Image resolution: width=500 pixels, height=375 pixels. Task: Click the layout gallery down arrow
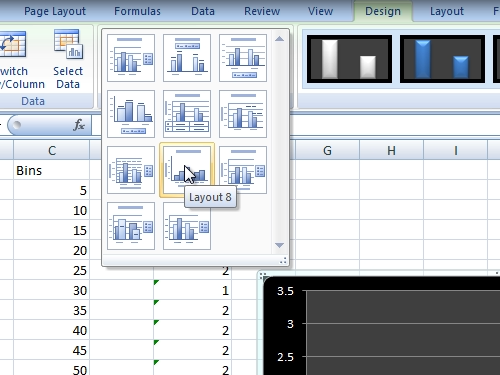coord(279,245)
